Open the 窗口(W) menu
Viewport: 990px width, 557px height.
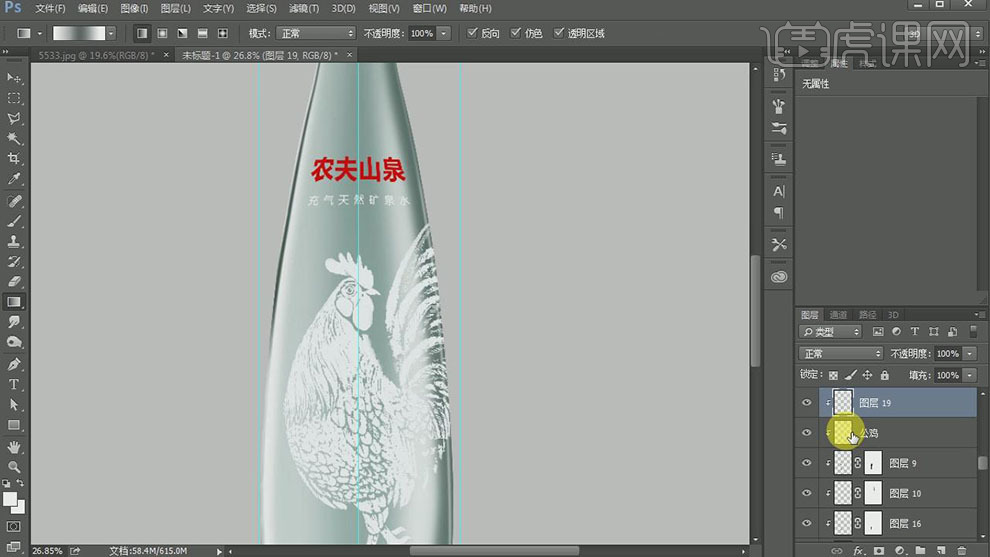point(429,8)
